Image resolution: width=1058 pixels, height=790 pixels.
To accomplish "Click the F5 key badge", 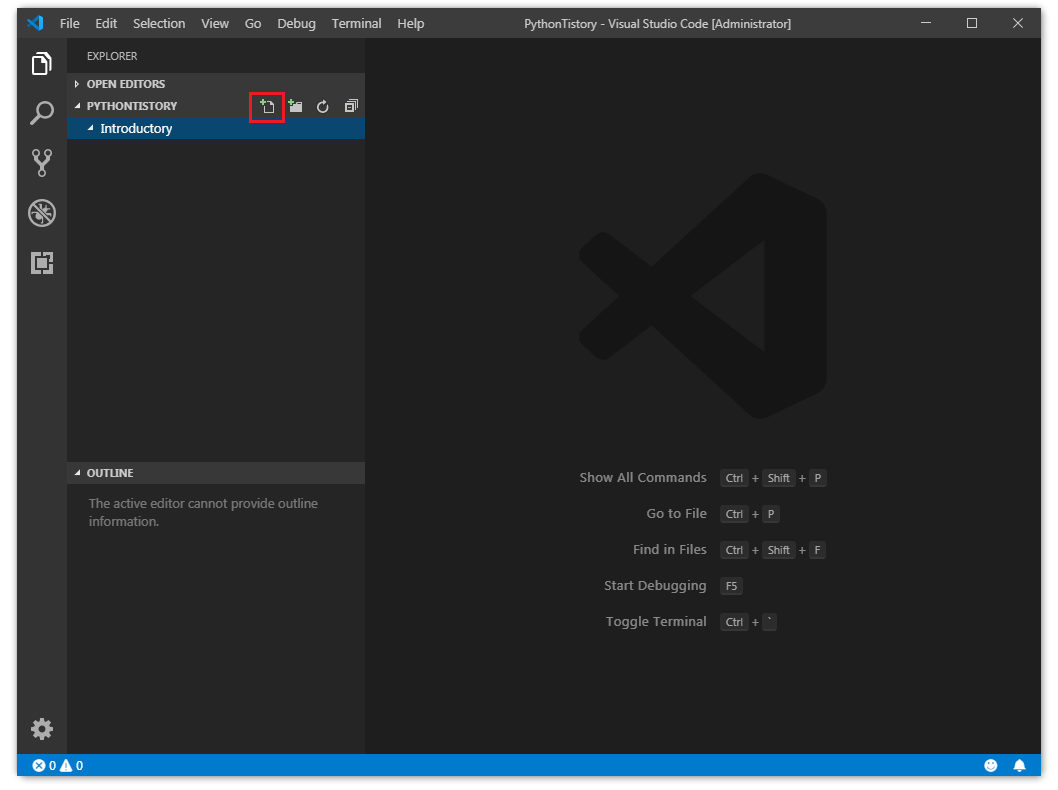I will pyautogui.click(x=731, y=586).
